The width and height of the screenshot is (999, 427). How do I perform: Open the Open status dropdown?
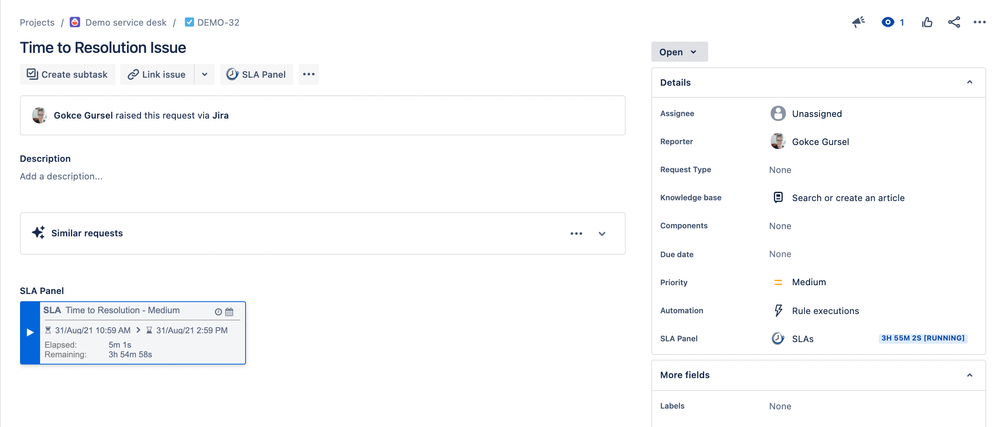[x=679, y=52]
